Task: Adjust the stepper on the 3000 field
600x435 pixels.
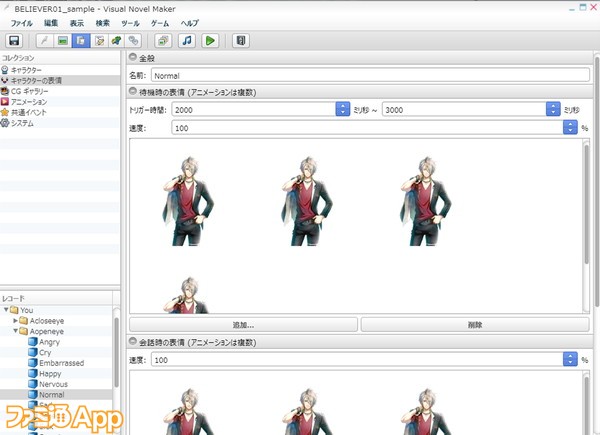Action: coord(553,109)
